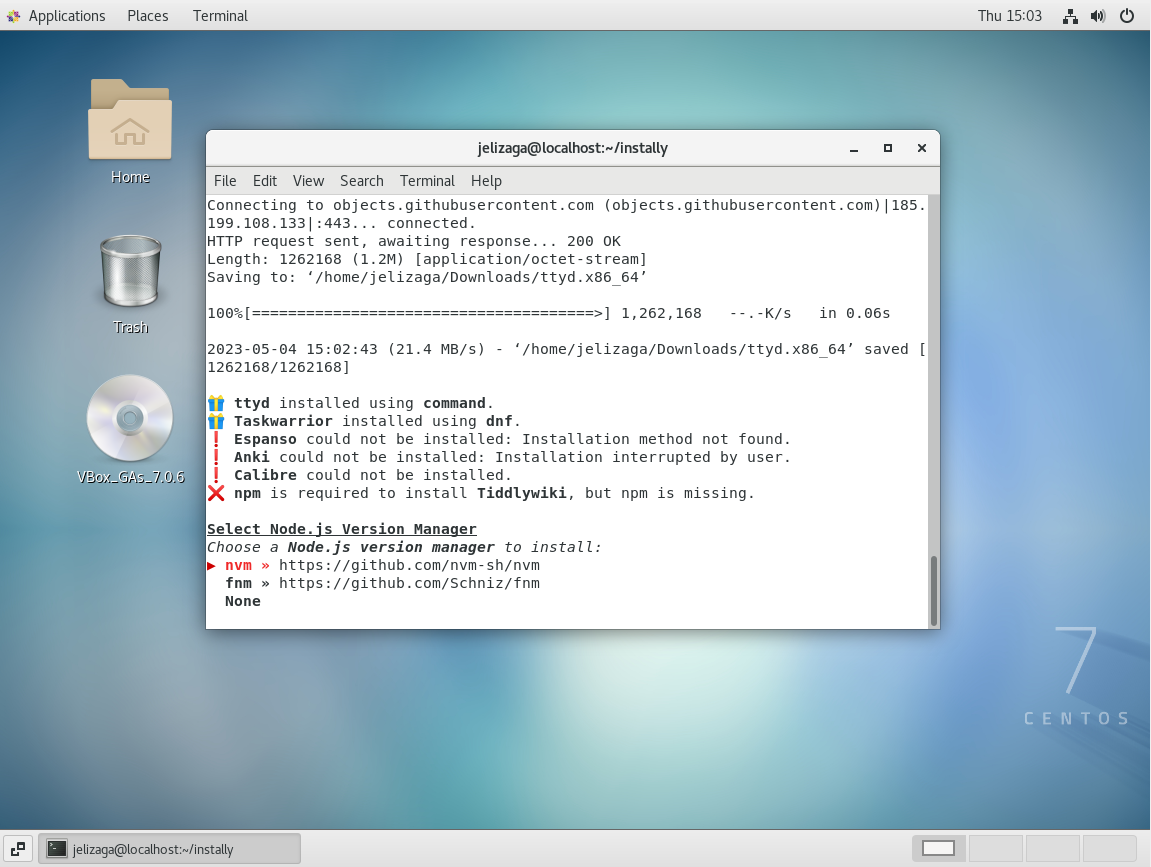Click the terminal vertical scrollbar thumb
1151x867 pixels.
point(934,590)
